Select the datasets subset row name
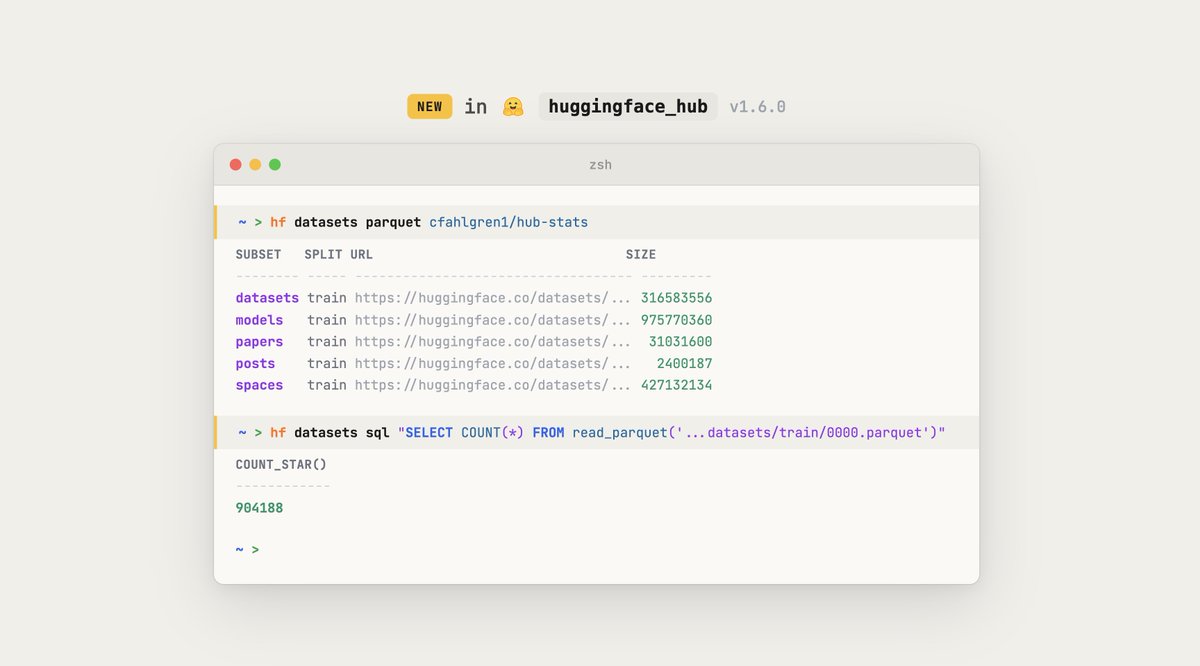Image resolution: width=1200 pixels, height=666 pixels. [x=267, y=298]
